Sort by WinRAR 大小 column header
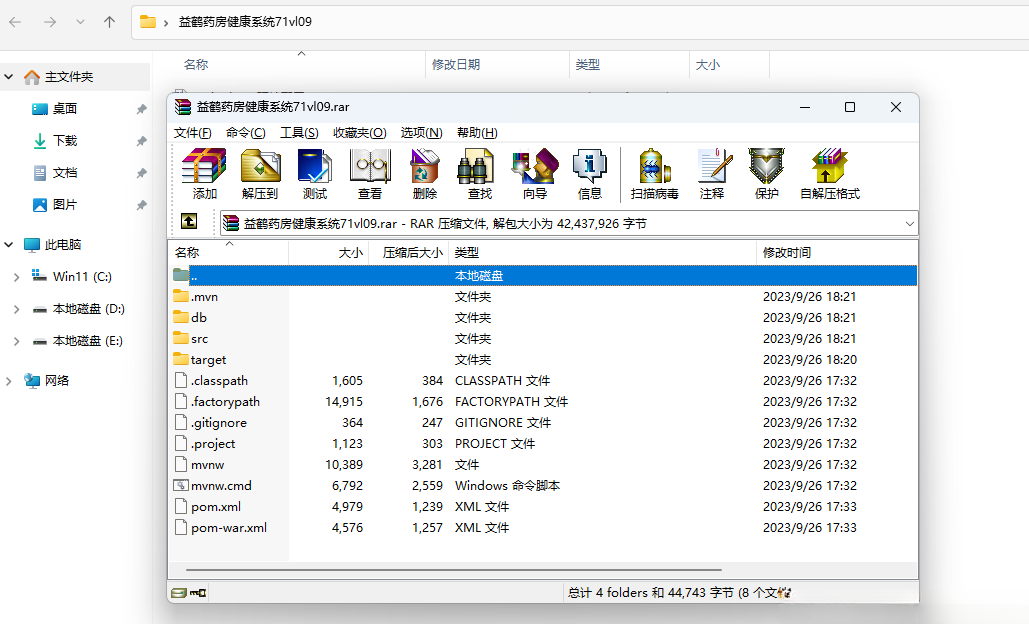The width and height of the screenshot is (1029, 624). point(329,253)
